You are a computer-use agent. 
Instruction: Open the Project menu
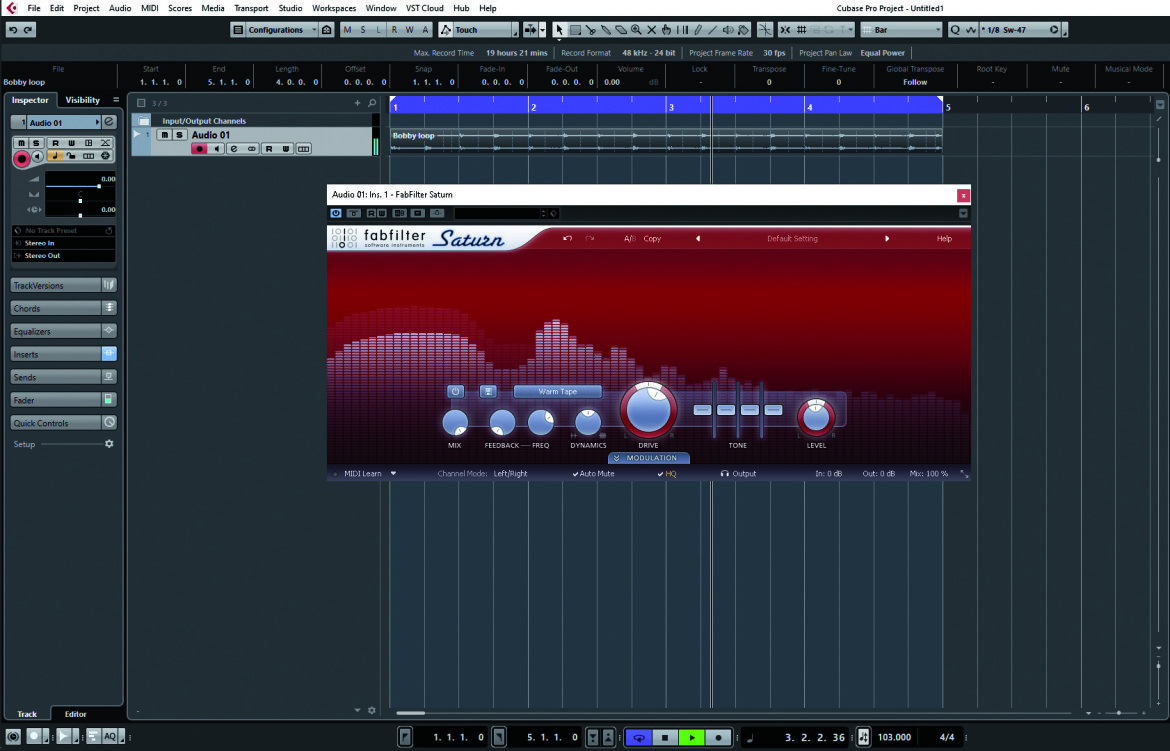[86, 8]
